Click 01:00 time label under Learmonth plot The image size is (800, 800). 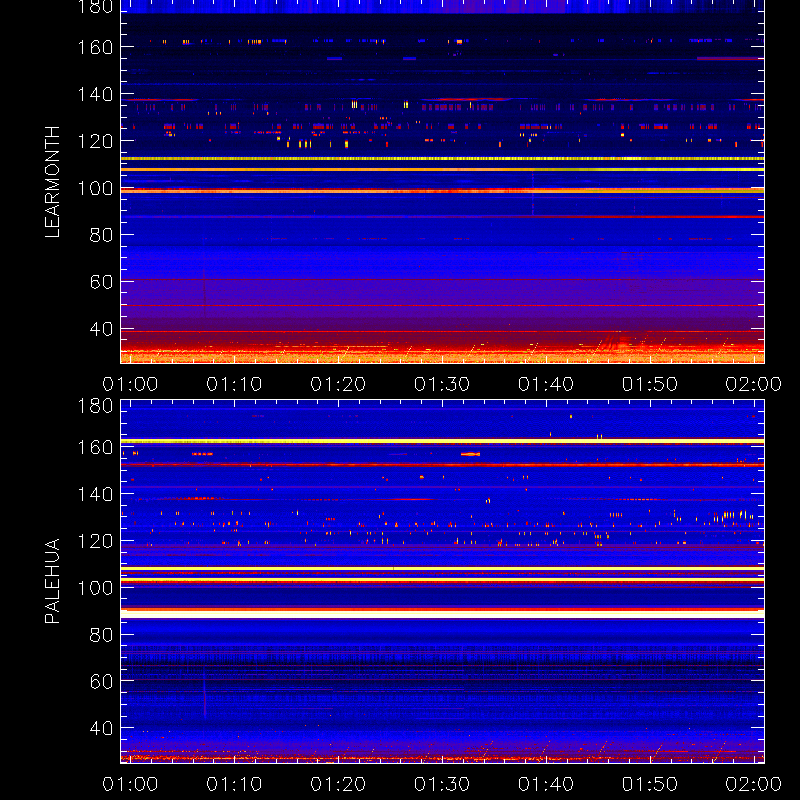(x=130, y=384)
